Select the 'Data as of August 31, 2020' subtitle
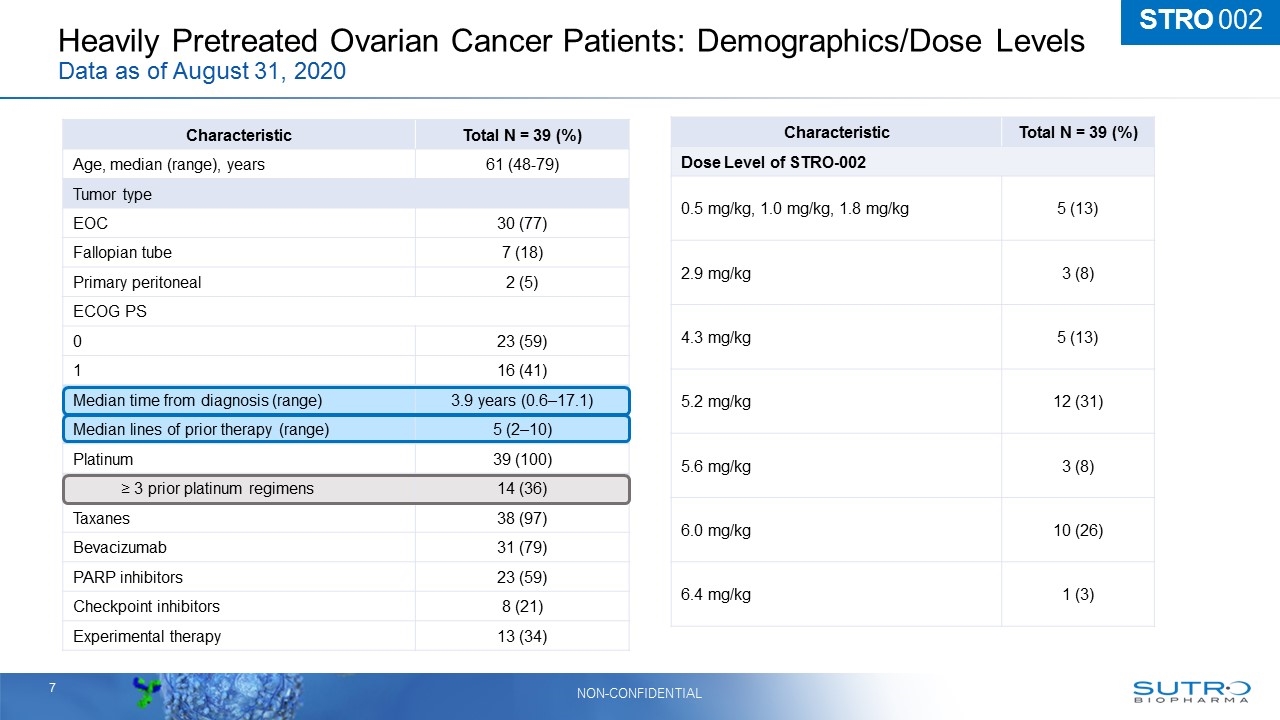The width and height of the screenshot is (1280, 720). pos(202,72)
